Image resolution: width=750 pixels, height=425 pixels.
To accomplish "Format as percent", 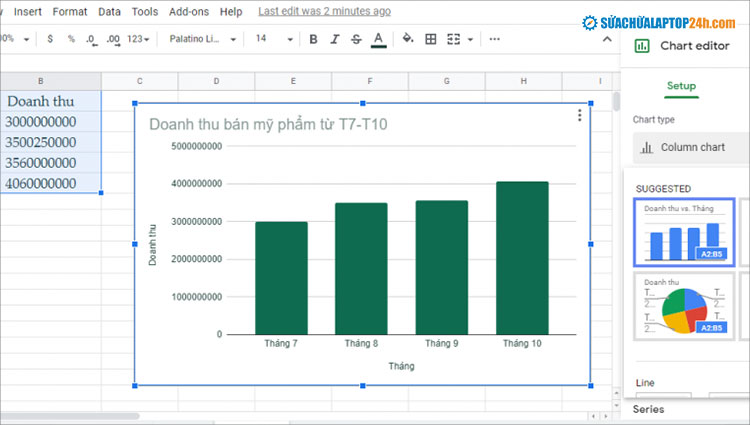I will pos(71,39).
